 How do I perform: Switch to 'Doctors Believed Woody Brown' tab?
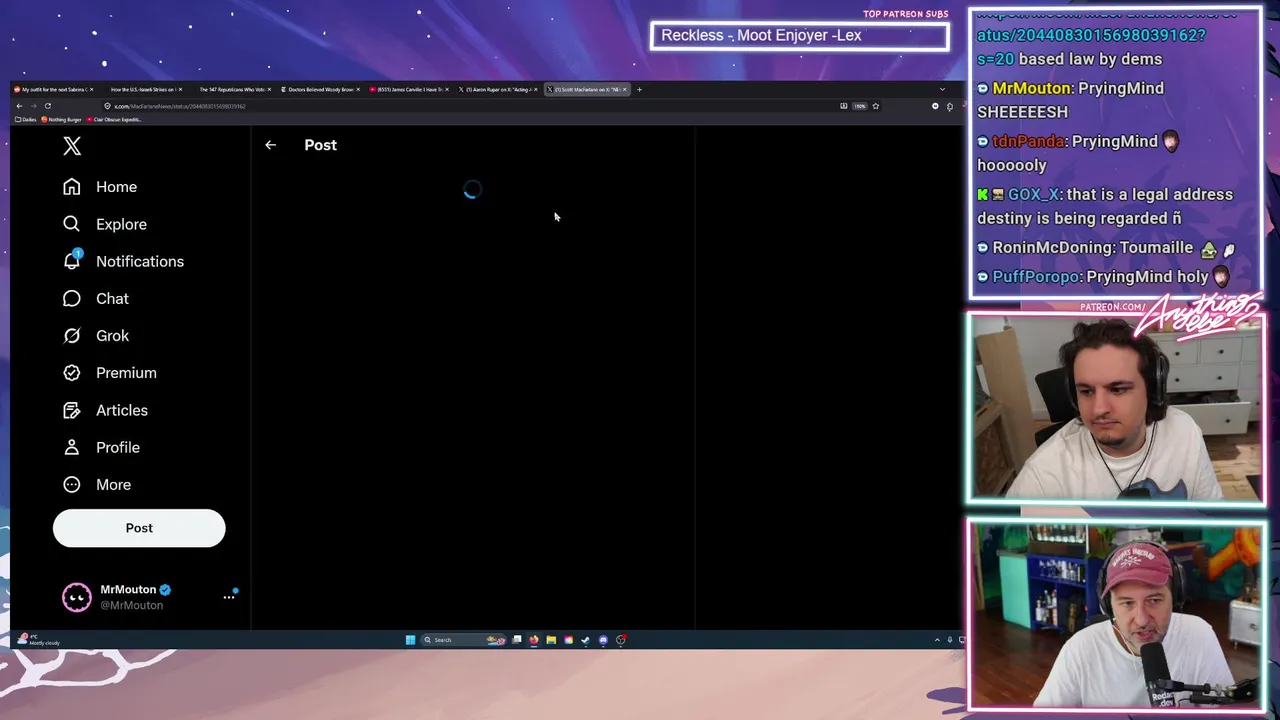318,89
